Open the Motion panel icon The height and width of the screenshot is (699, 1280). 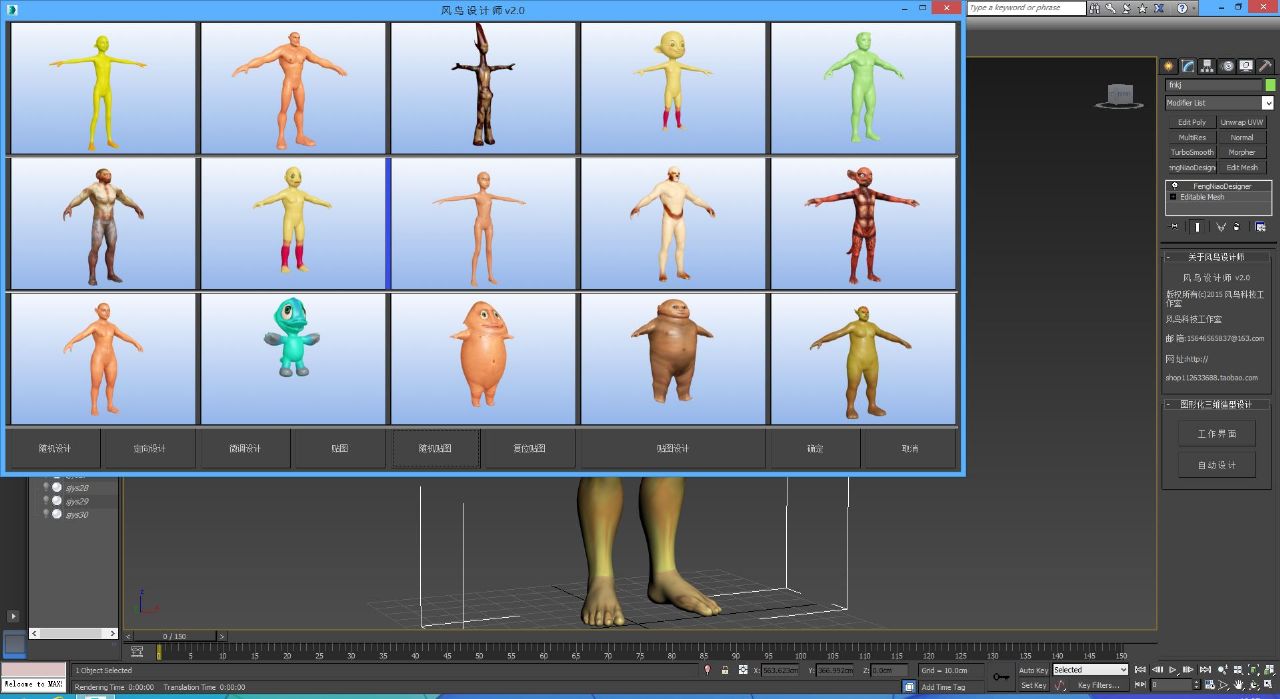point(1227,66)
